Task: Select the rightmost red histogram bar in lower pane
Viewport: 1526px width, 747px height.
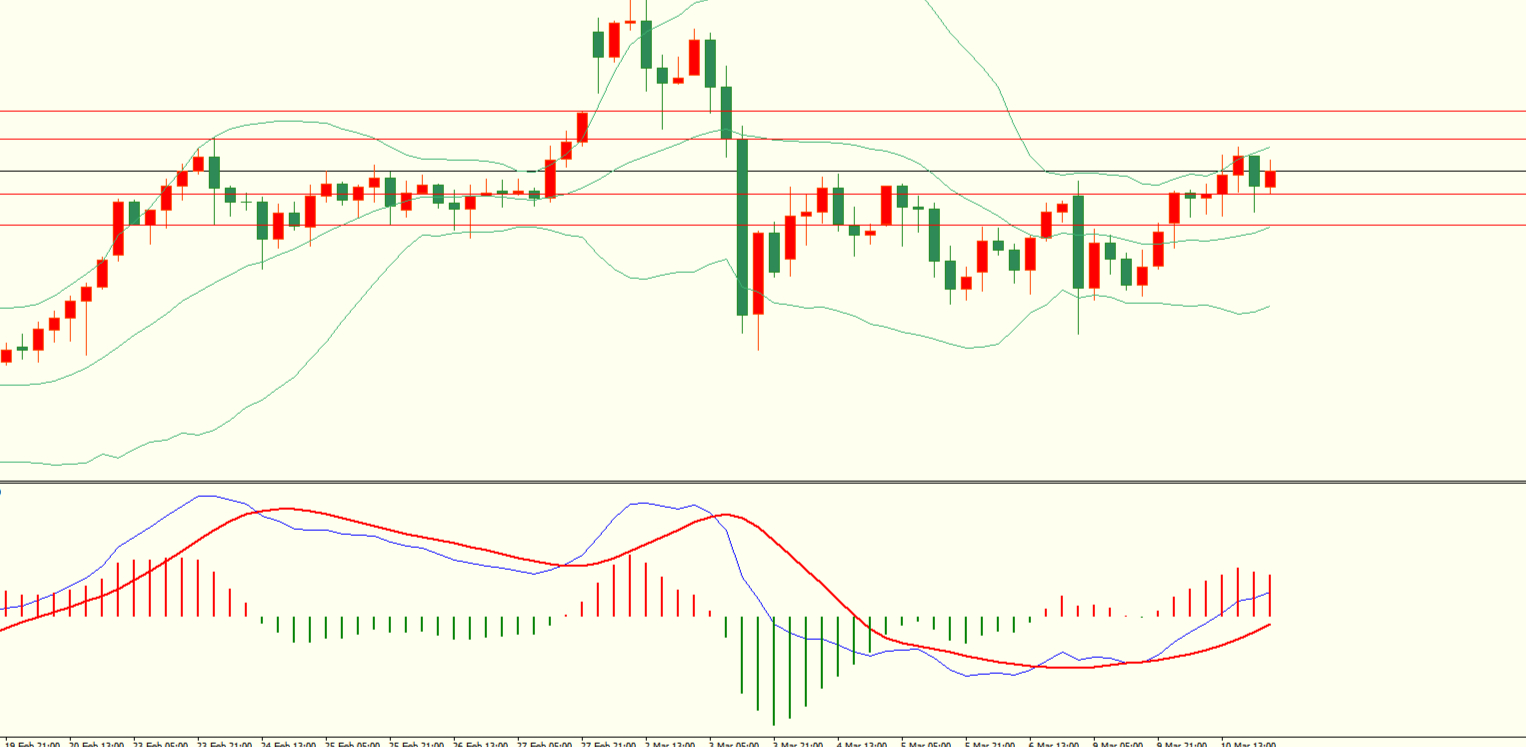Action: [x=1270, y=595]
